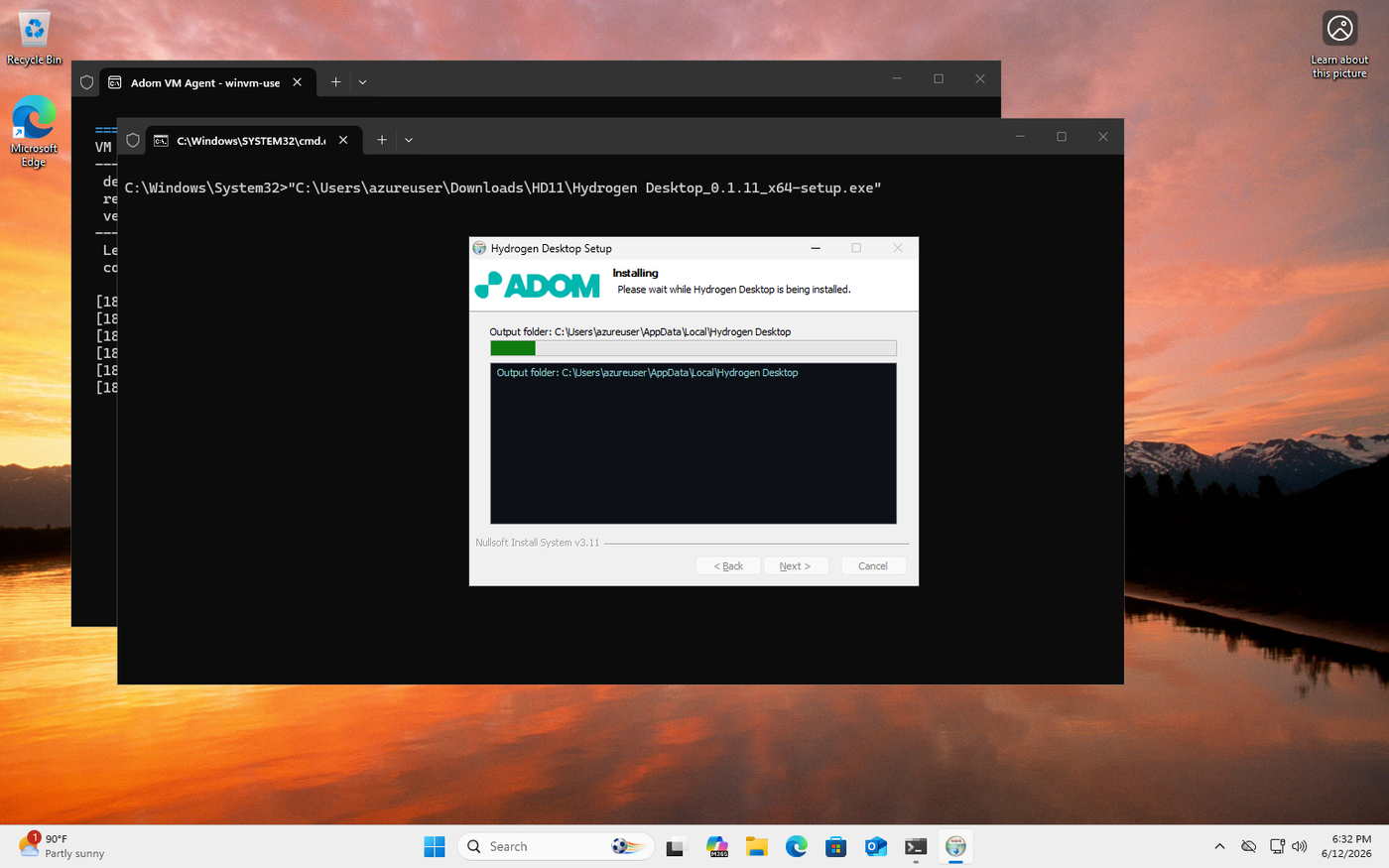The height and width of the screenshot is (868, 1389).
Task: Open profile dropdown in Adom VM Agent window
Action: click(x=363, y=82)
